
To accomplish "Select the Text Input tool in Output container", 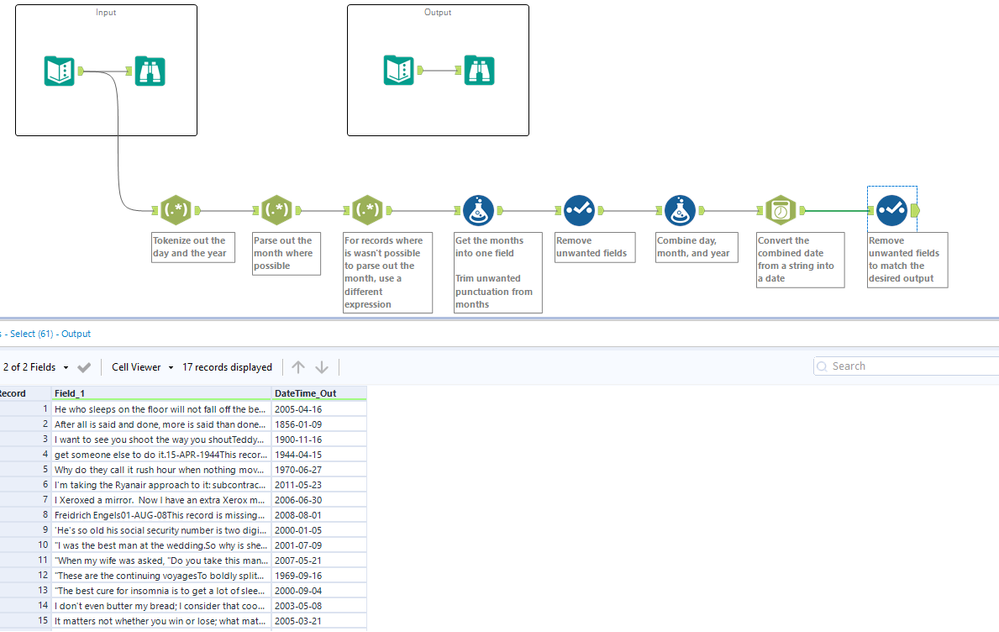I will point(399,70).
